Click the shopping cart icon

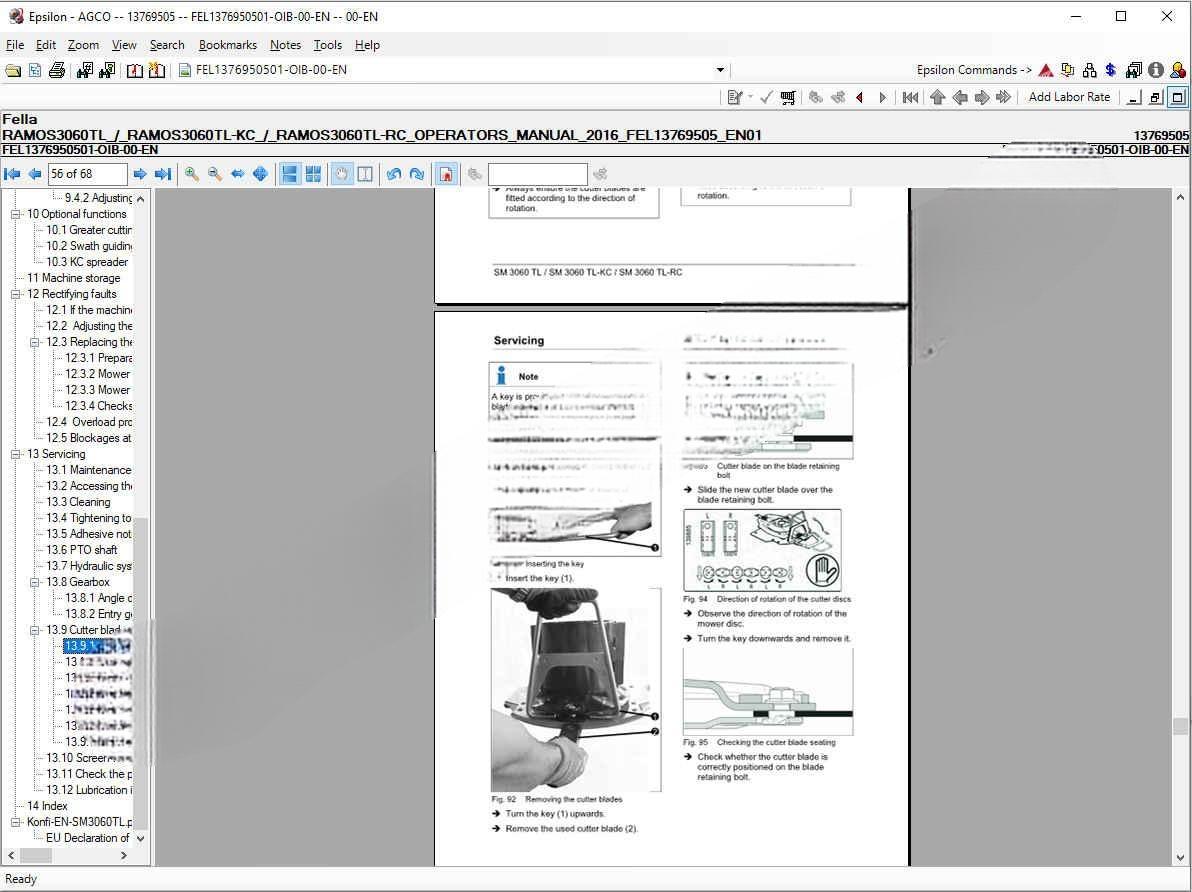(x=788, y=97)
